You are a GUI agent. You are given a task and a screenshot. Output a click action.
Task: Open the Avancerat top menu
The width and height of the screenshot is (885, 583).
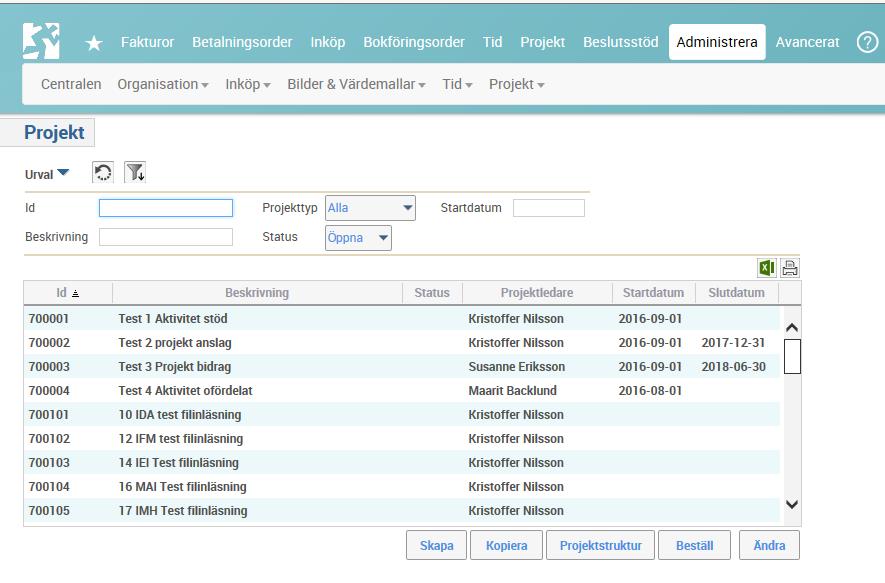click(807, 42)
